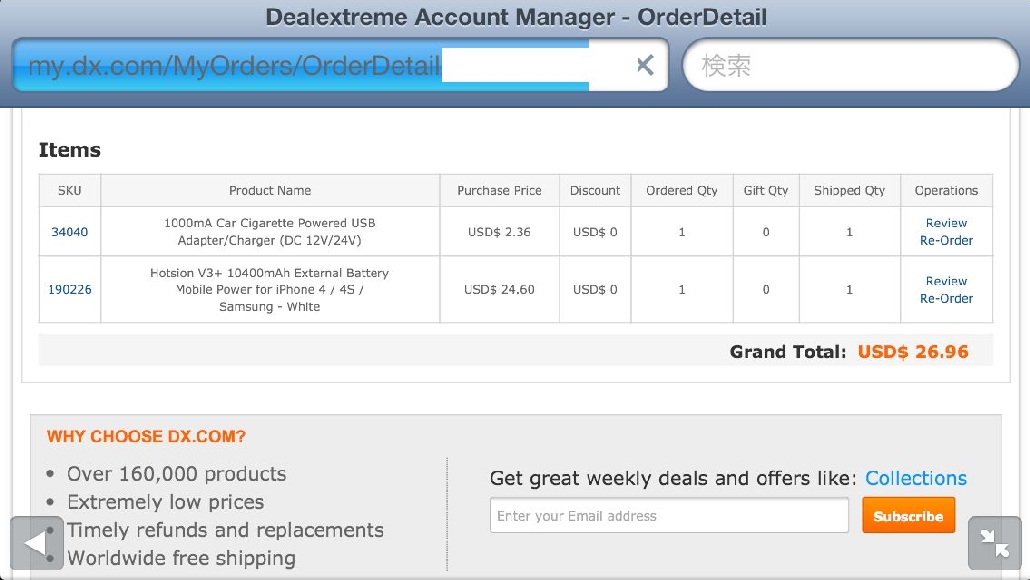This screenshot has height=580, width=1030.
Task: Click the Over 160,000 products bullet
Action: (176, 474)
